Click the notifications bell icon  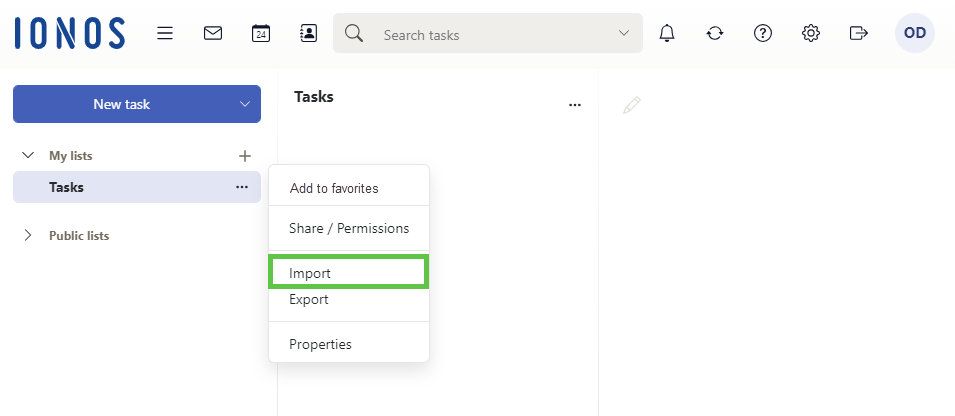point(667,33)
